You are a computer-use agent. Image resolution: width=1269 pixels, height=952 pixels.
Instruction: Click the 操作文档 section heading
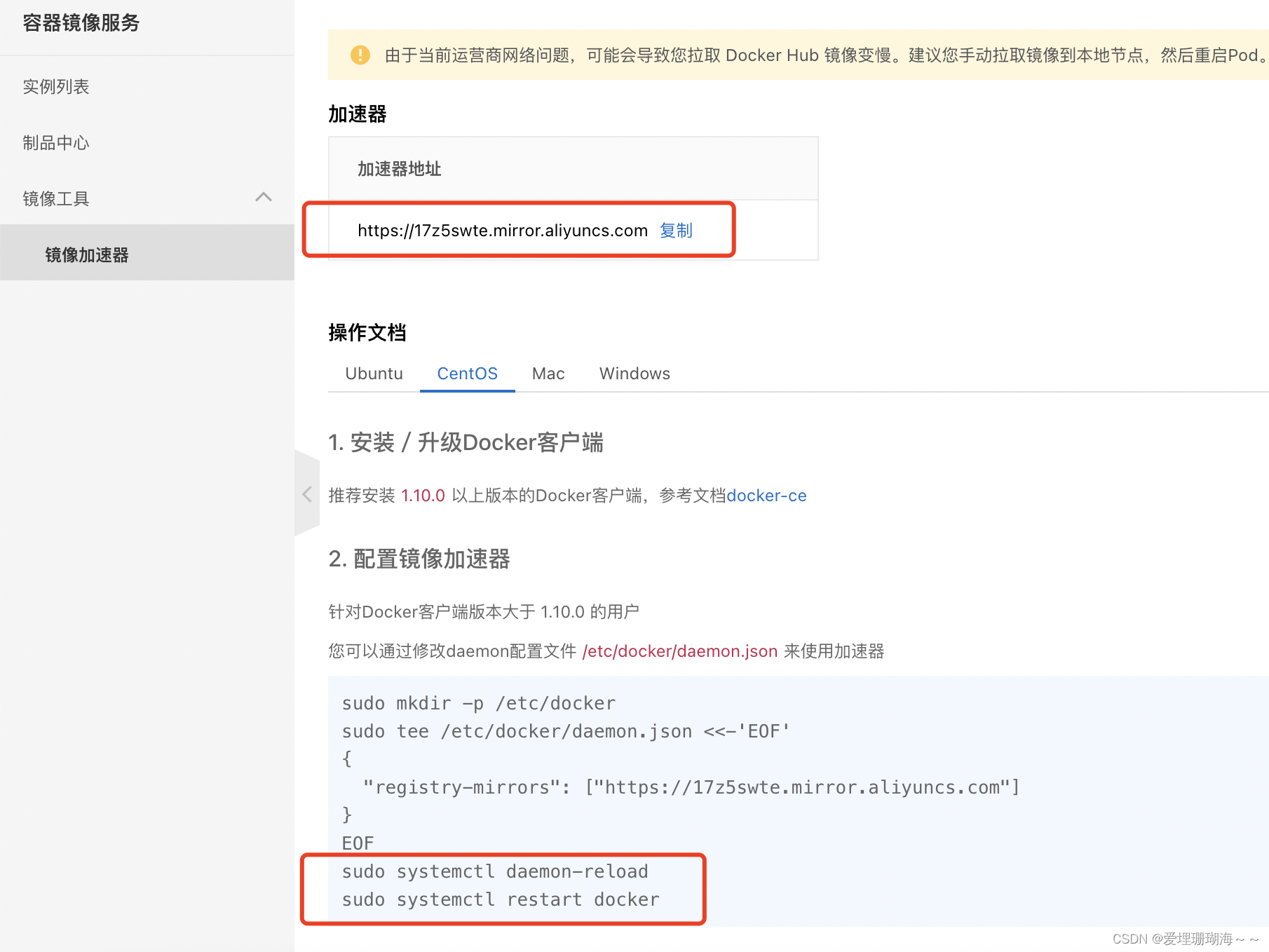click(x=367, y=332)
